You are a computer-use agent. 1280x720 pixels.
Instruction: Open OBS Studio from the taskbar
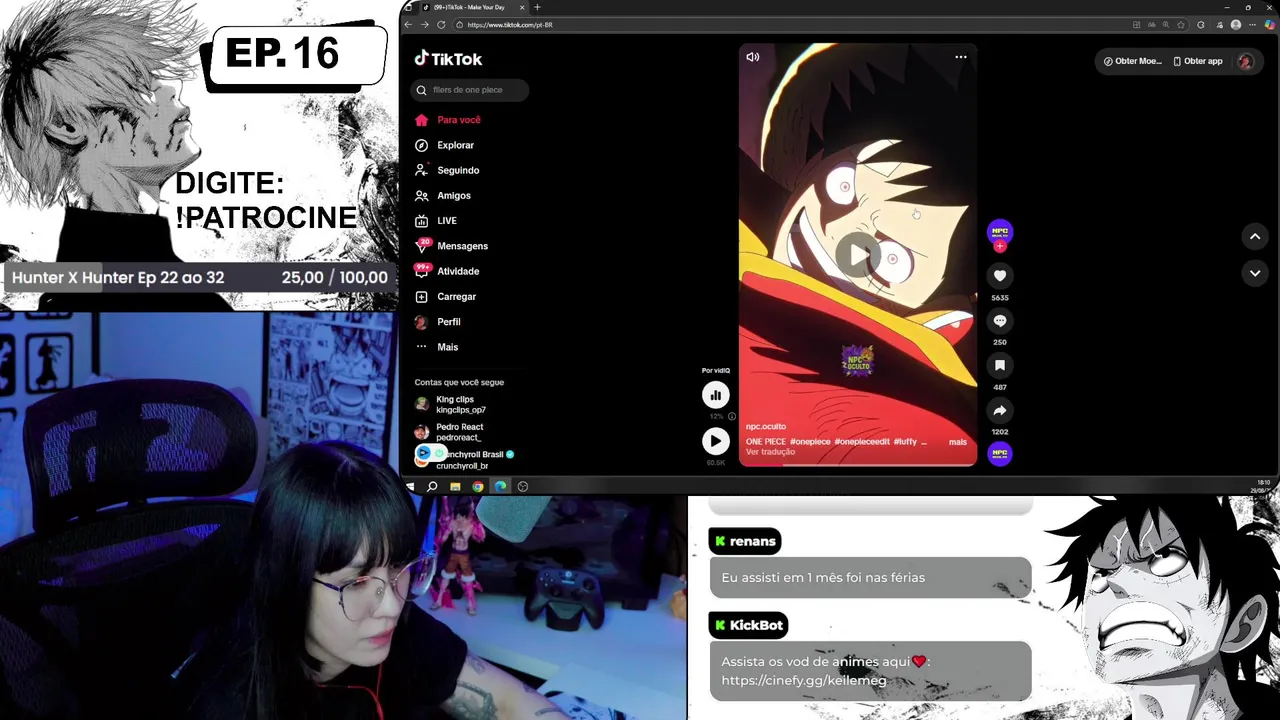(523, 486)
